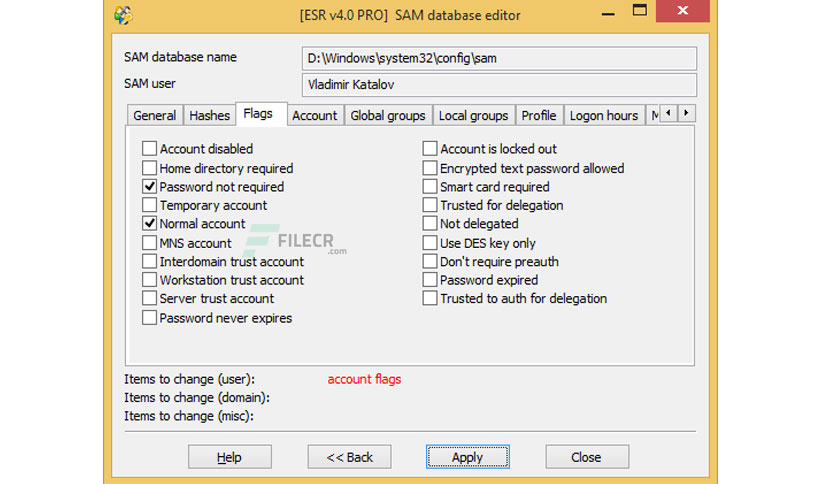The height and width of the screenshot is (484, 836).
Task: Minimize the SAM database editor window
Action: point(608,13)
